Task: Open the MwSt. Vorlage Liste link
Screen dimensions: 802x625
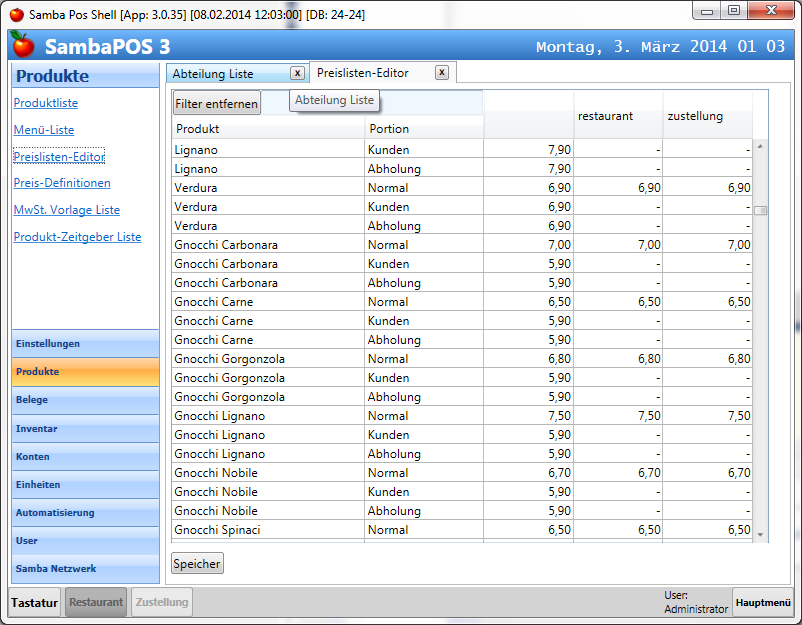Action: [x=67, y=210]
